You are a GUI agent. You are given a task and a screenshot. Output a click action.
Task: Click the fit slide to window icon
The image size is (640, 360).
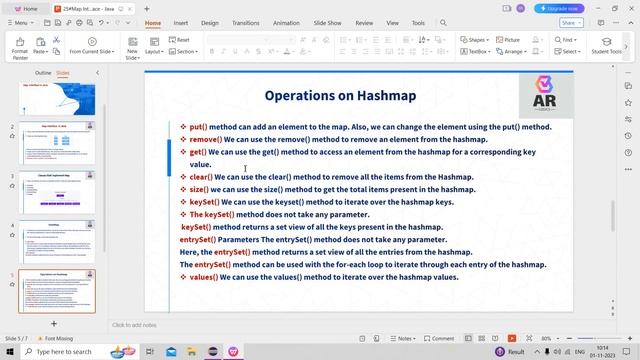tap(529, 338)
